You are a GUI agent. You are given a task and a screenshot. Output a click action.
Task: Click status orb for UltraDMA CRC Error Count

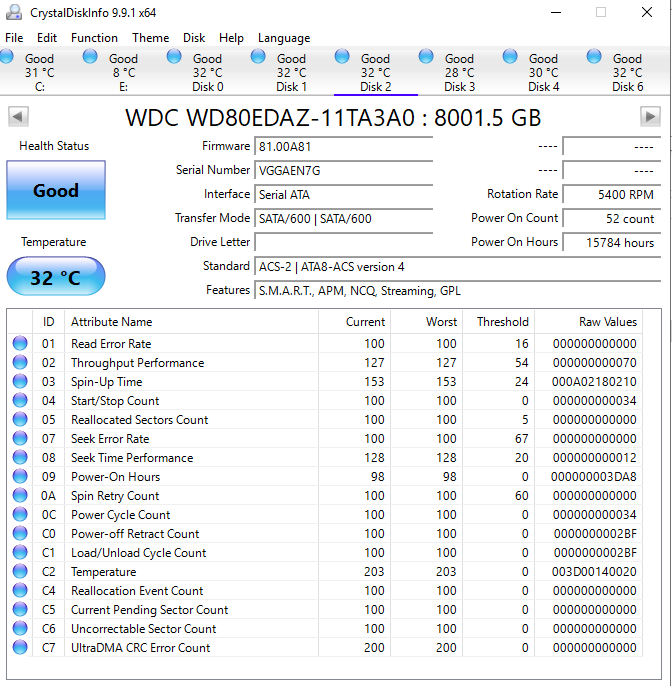[20, 648]
